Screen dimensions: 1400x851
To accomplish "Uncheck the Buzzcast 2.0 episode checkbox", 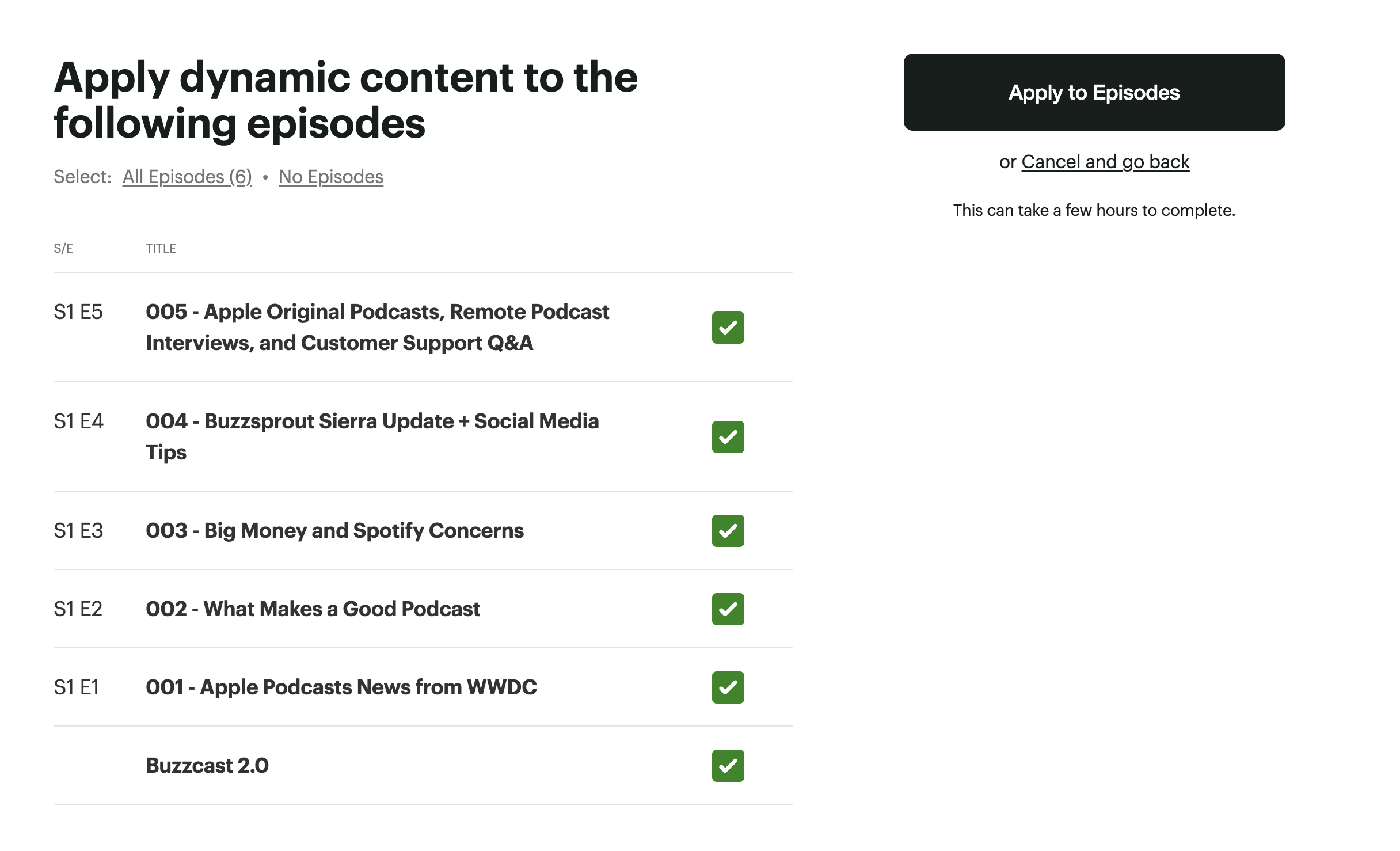I will coord(728,766).
